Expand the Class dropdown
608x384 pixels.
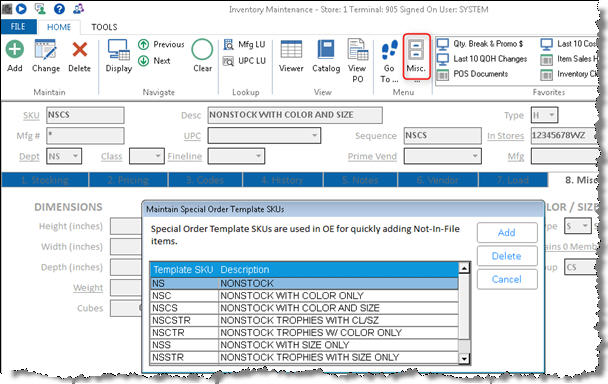tap(158, 156)
